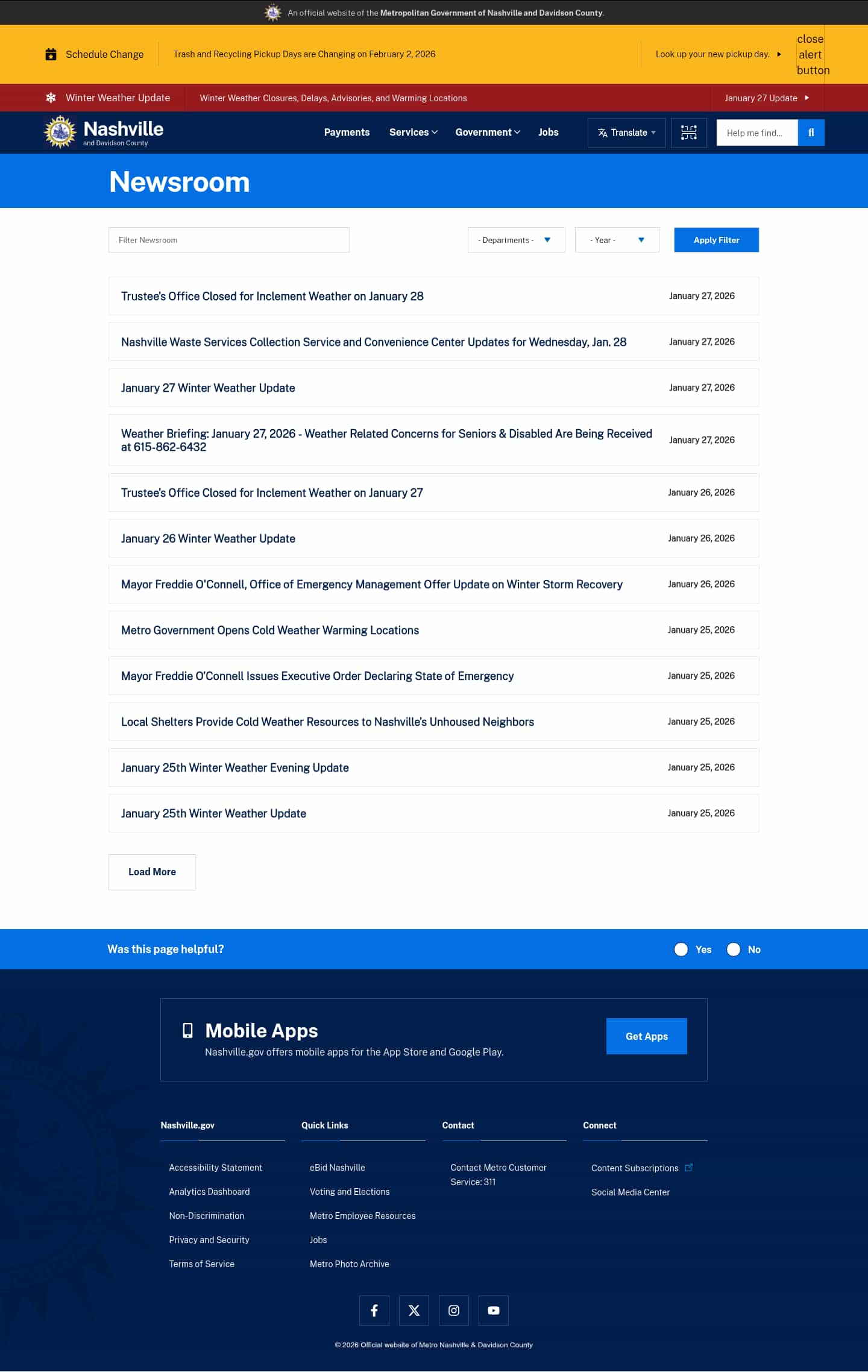Open Nashville's X (Twitter) icon

pyautogui.click(x=414, y=1311)
